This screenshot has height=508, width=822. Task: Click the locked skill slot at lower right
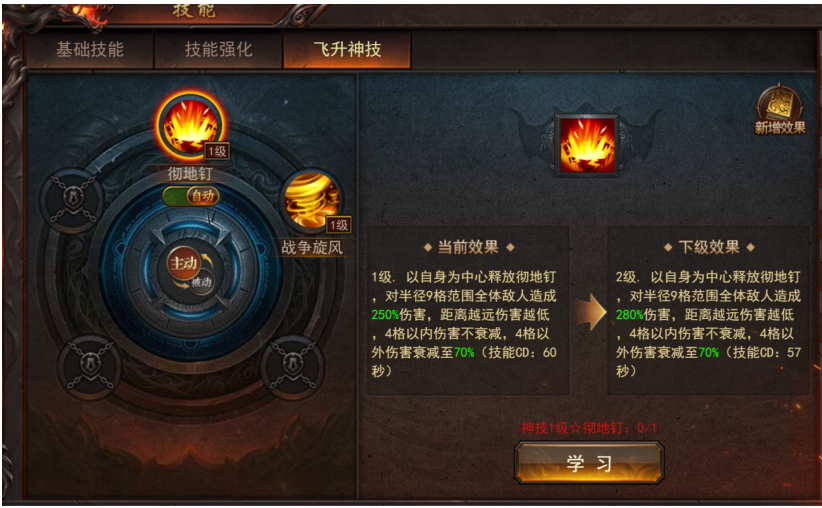click(293, 364)
